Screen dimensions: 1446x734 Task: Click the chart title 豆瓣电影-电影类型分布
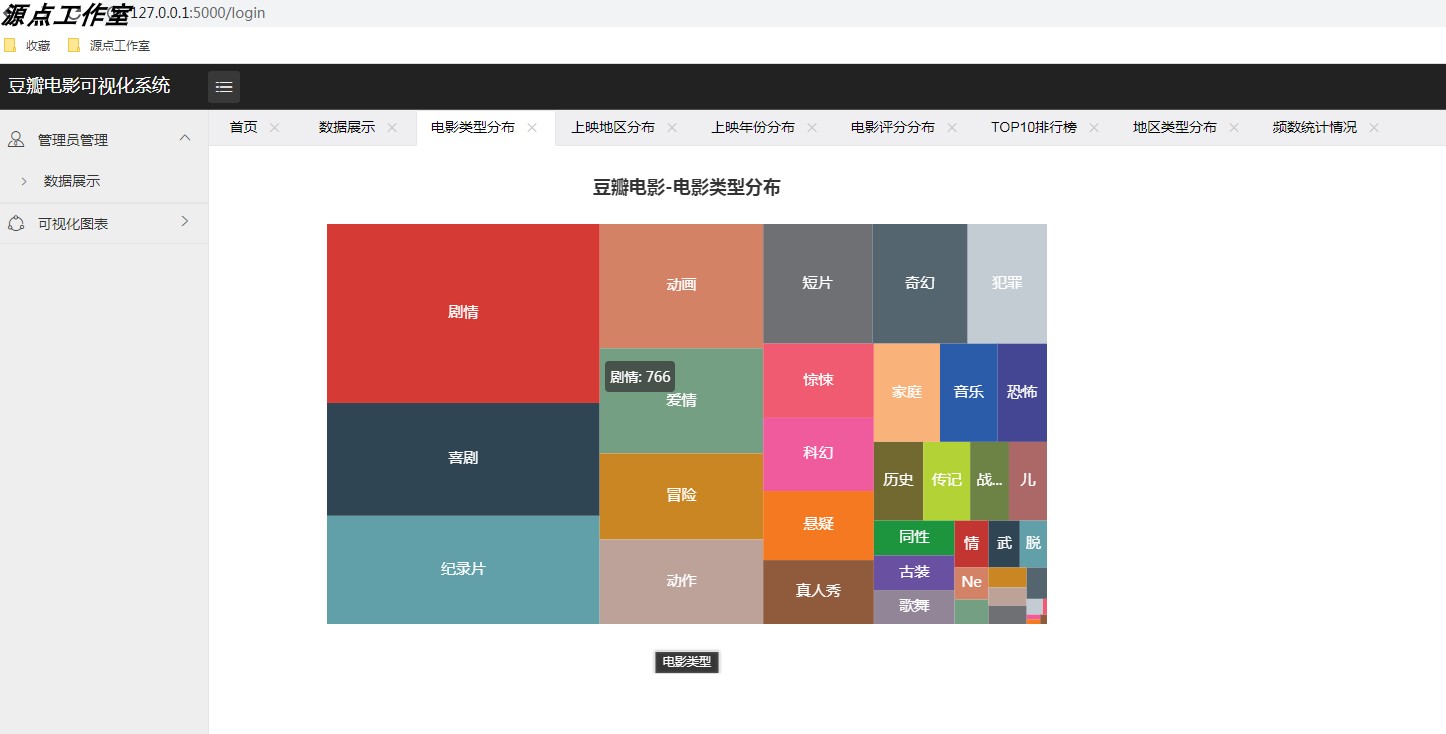click(x=686, y=188)
